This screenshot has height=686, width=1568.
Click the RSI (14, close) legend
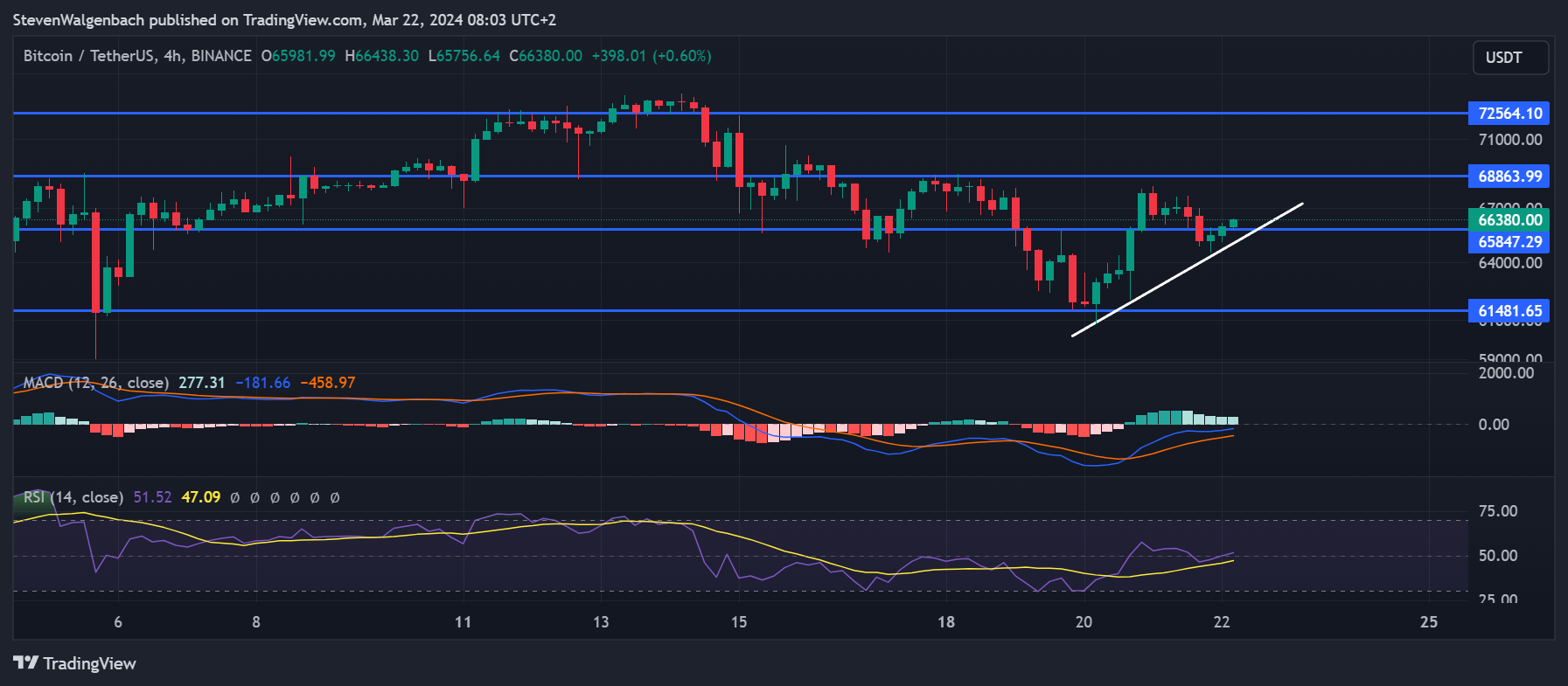coord(73,497)
